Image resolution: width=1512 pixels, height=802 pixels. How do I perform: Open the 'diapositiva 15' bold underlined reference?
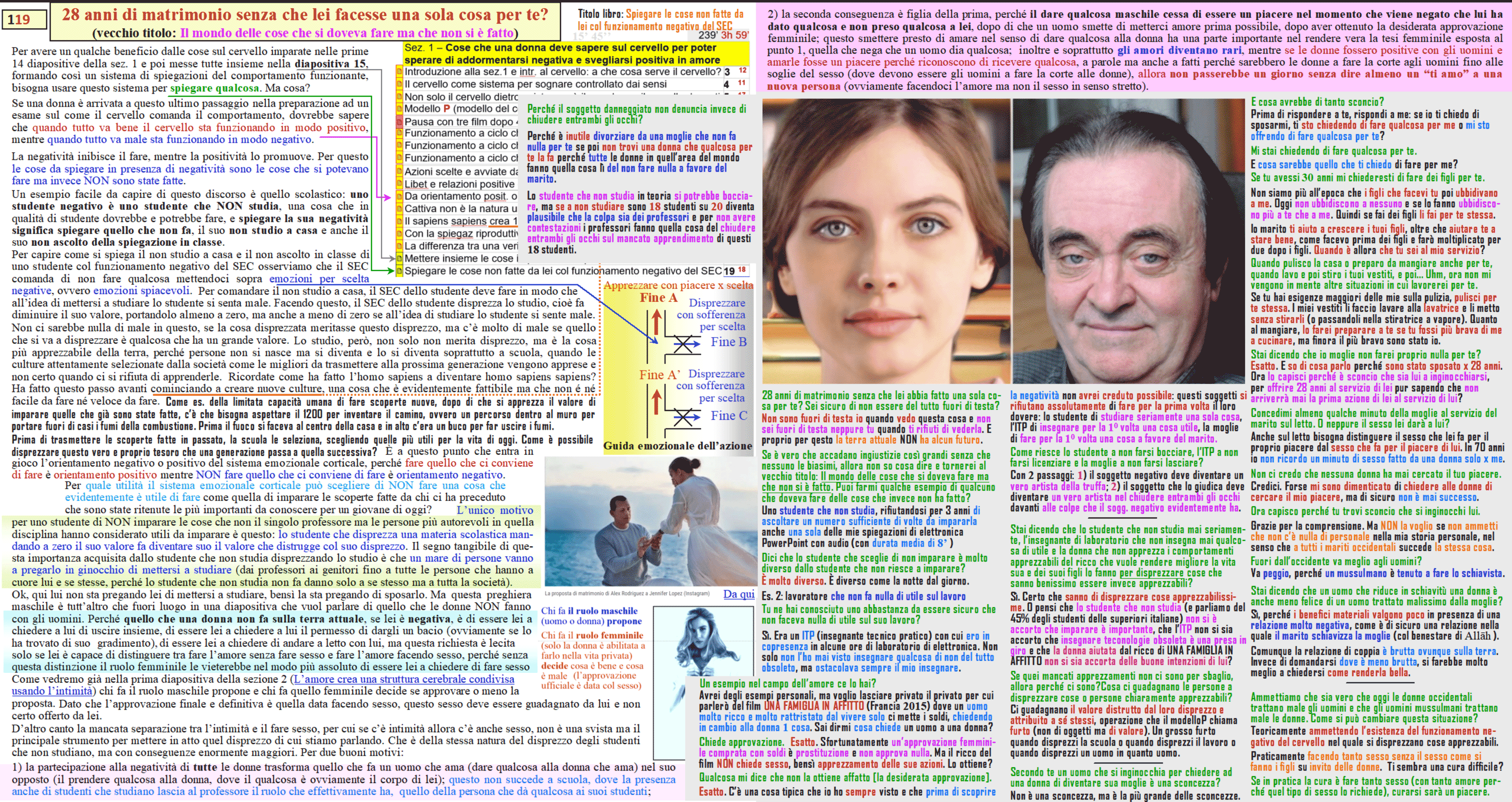pyautogui.click(x=331, y=63)
